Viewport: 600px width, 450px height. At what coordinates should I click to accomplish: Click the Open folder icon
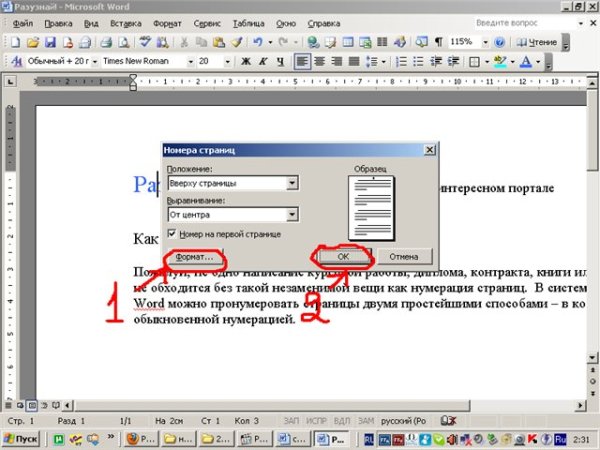(33, 42)
